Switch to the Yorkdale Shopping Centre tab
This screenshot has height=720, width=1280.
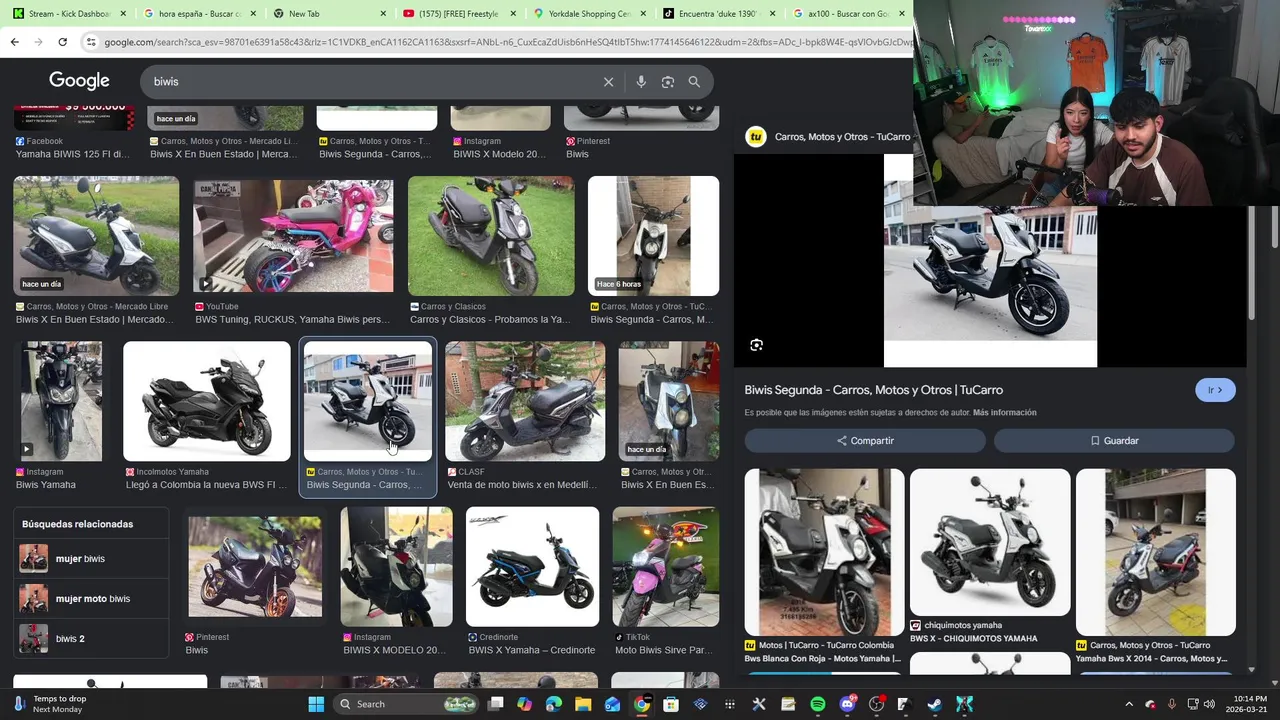588,14
